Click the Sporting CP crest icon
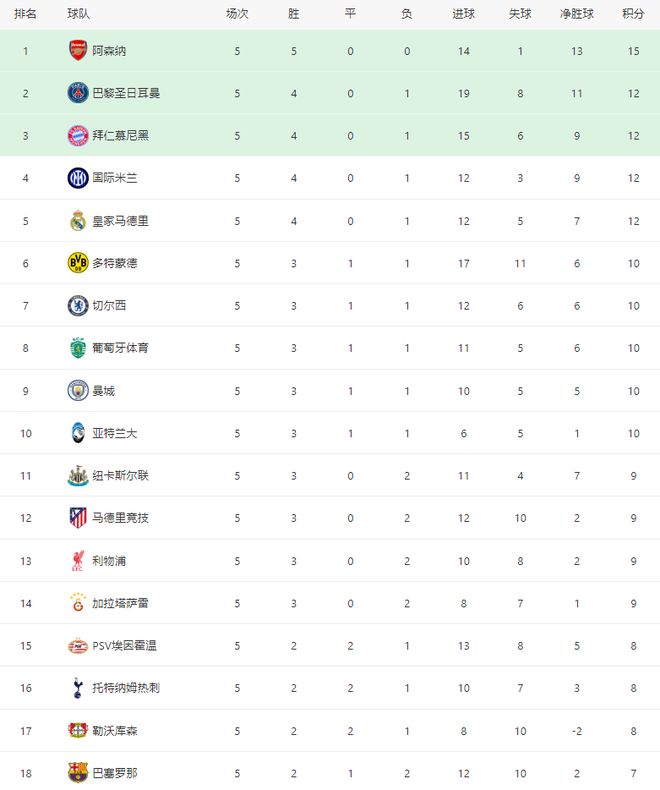Screen dimensions: 660x790 coord(78,348)
